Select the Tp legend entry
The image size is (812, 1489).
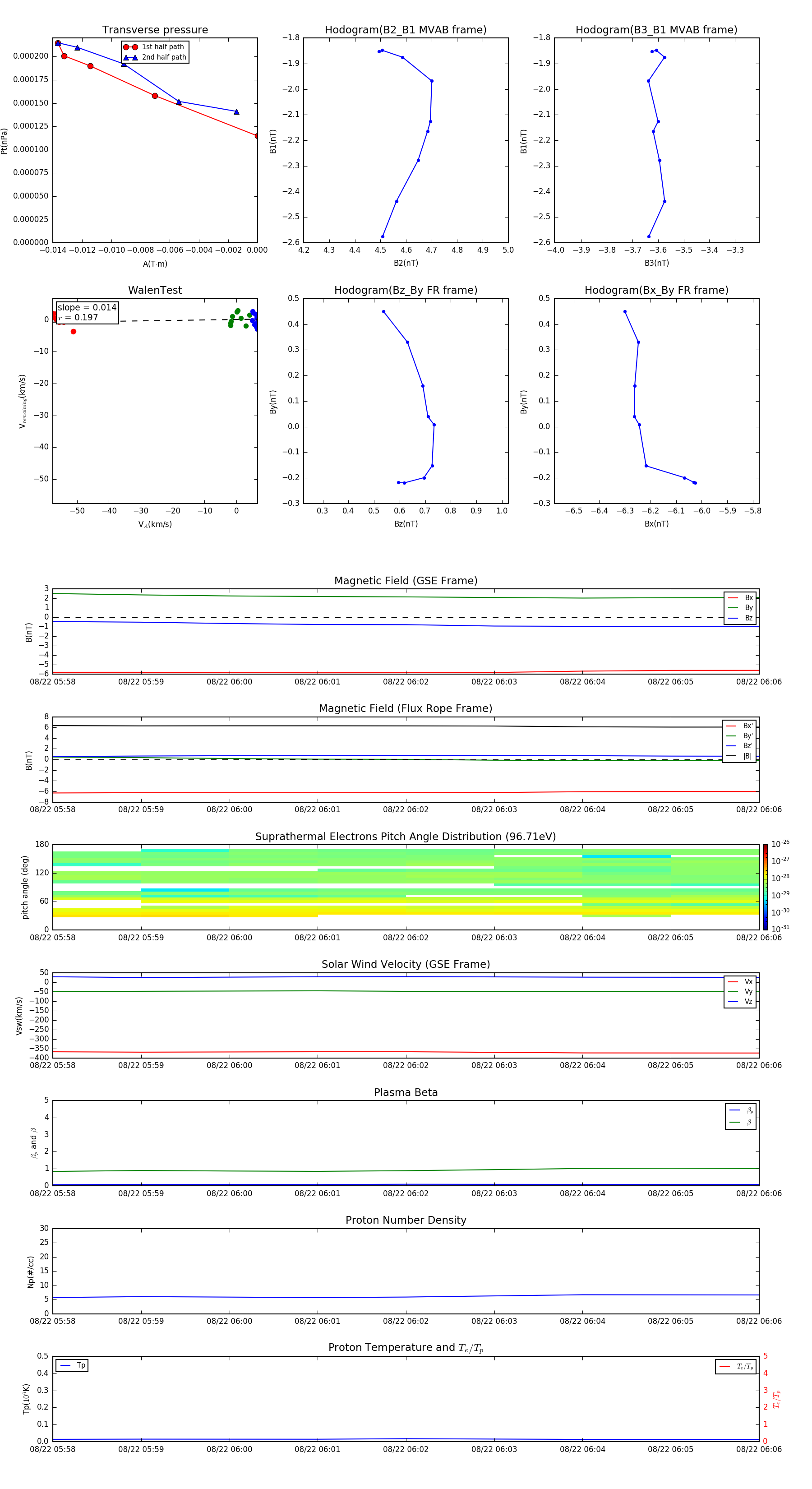[x=72, y=1365]
